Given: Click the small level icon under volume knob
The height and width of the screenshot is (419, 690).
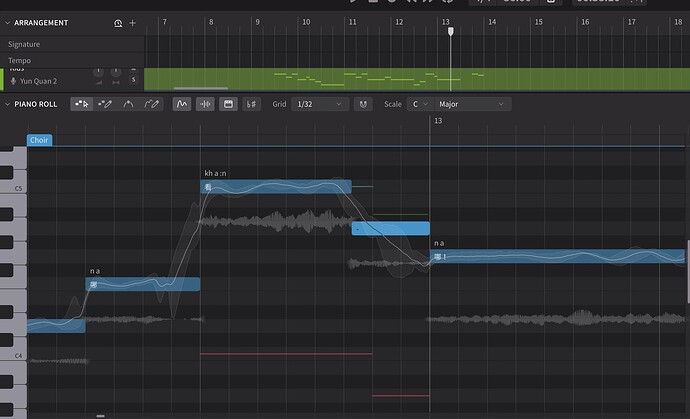Looking at the screenshot, I should pos(99,83).
